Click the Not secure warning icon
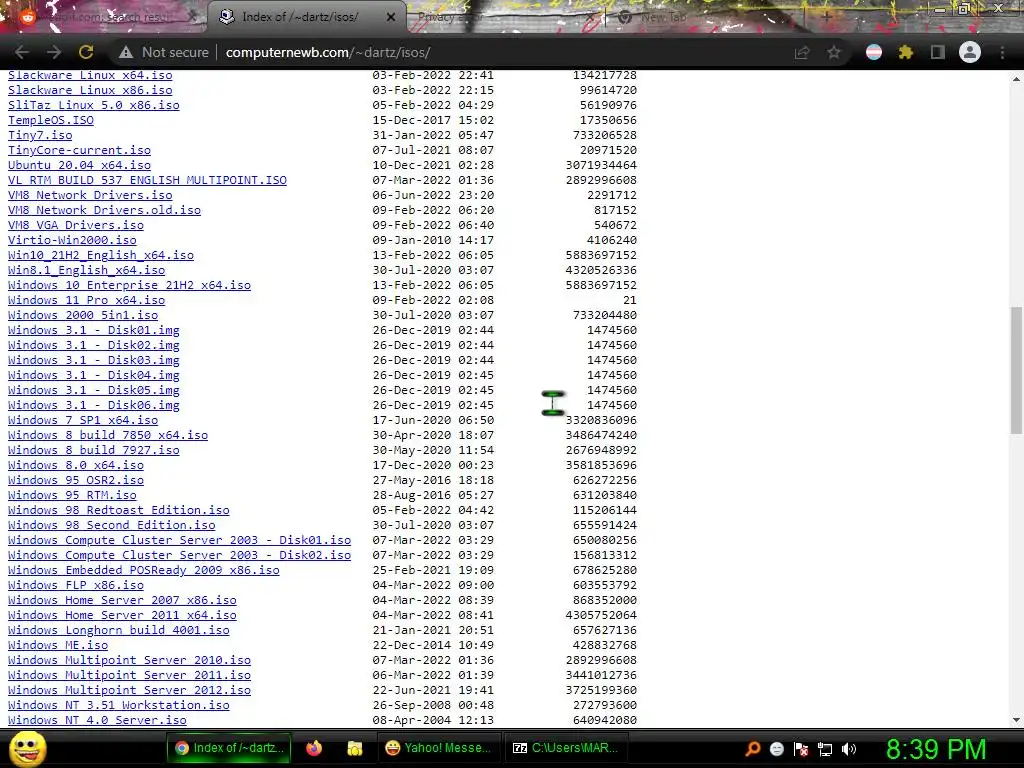Viewport: 1024px width, 768px height. [x=125, y=52]
